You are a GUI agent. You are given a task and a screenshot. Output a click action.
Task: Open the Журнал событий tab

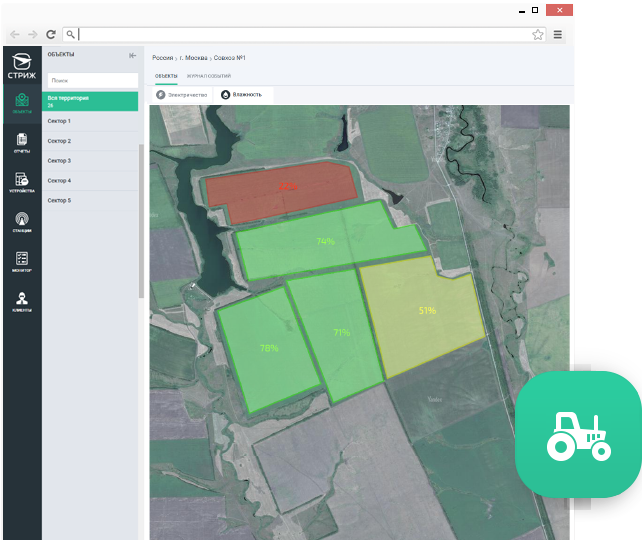[x=208, y=76]
